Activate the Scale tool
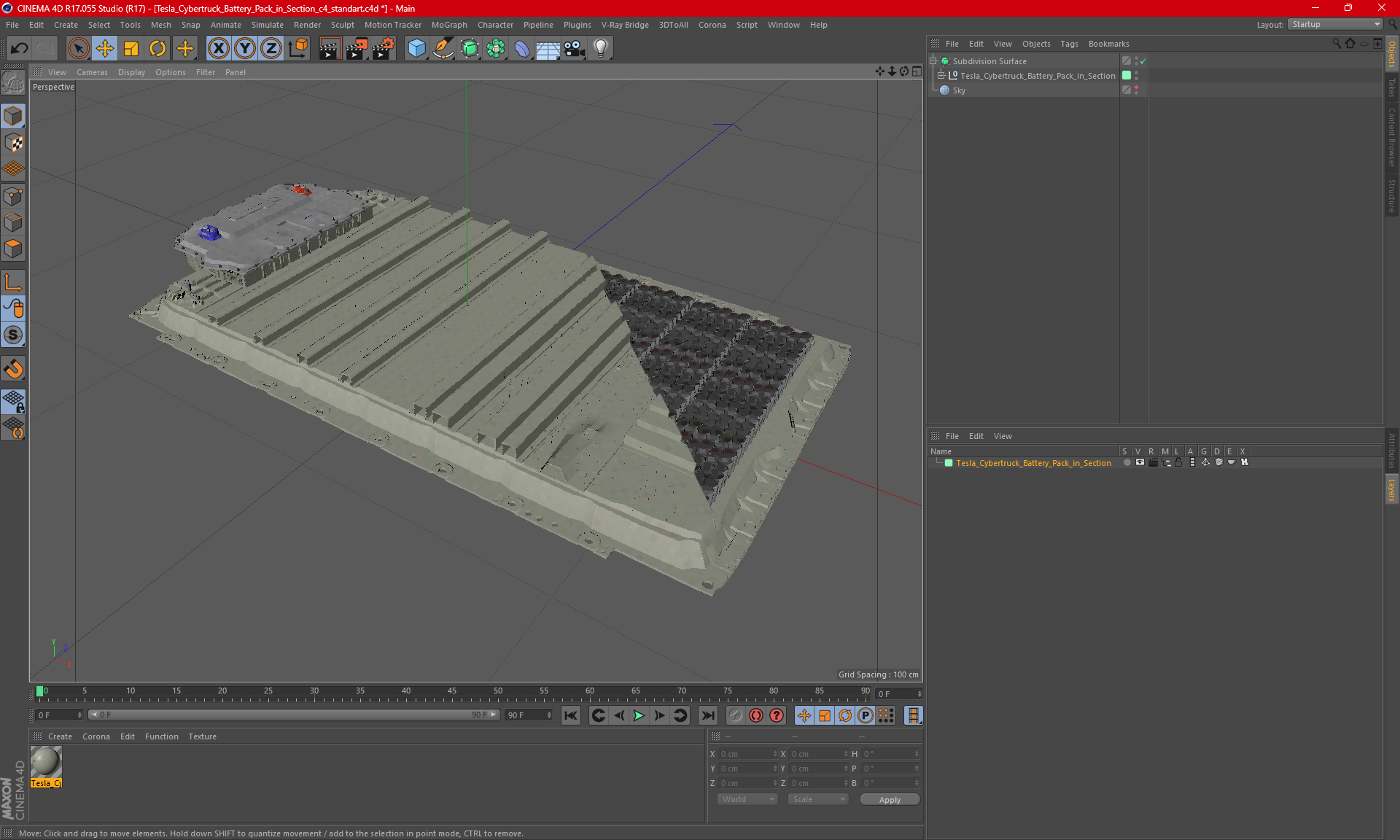 click(131, 49)
